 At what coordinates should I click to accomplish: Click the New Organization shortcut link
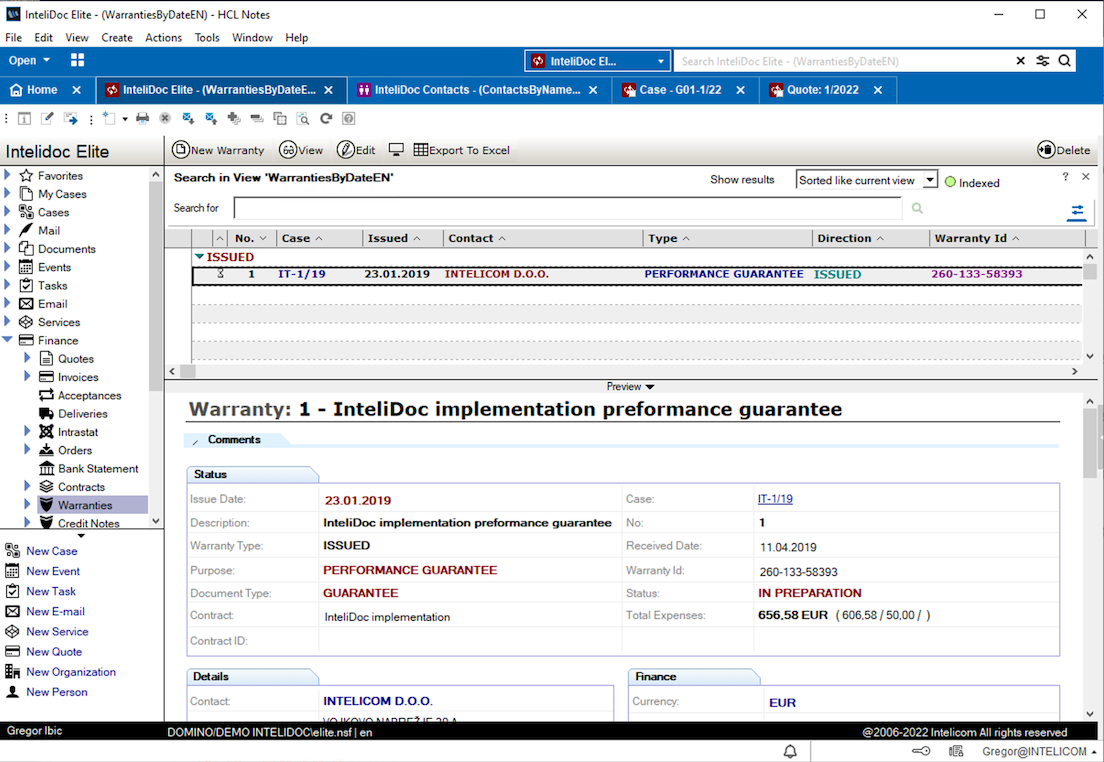click(71, 672)
